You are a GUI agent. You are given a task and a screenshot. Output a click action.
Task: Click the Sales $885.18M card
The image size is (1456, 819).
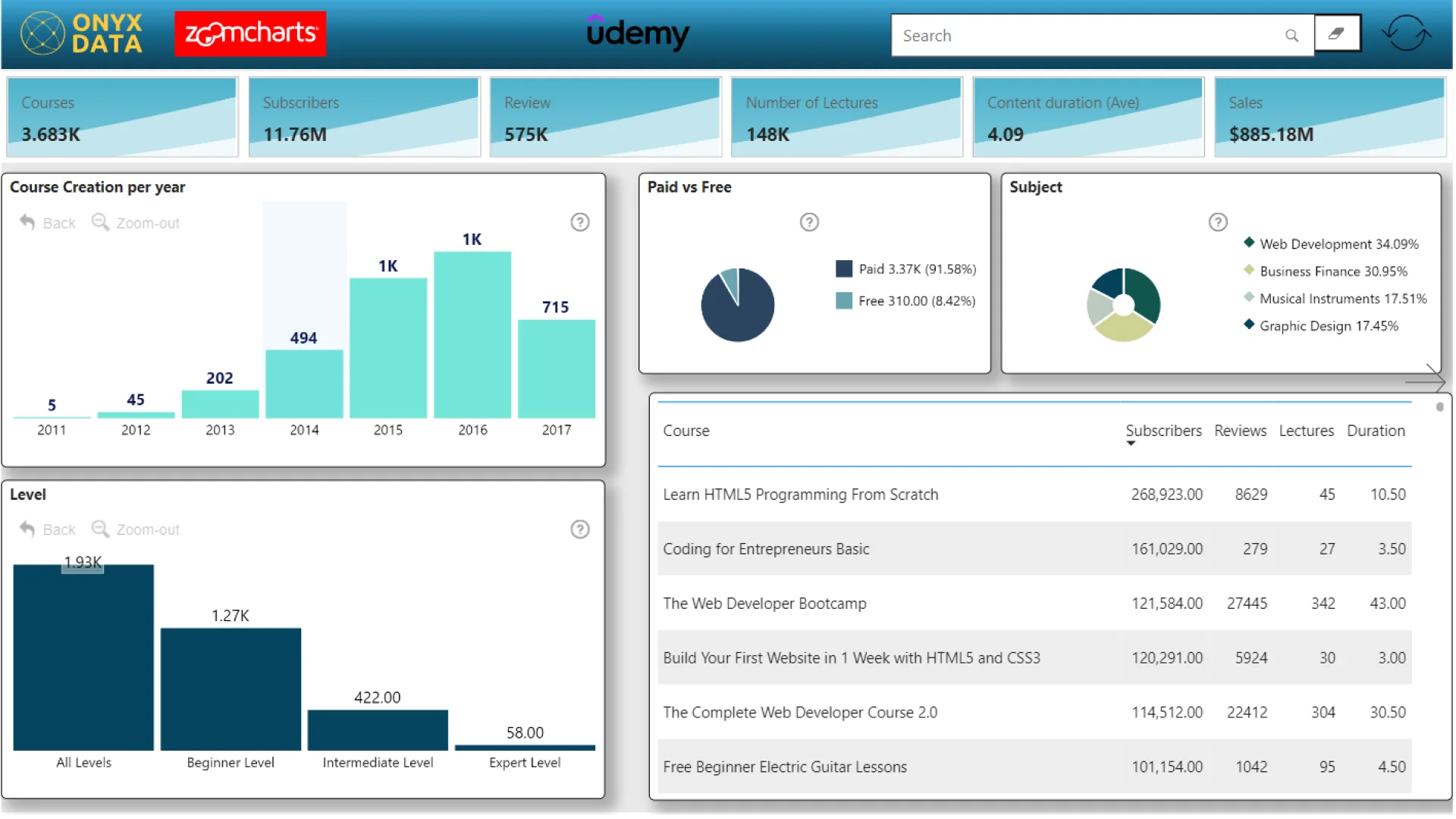(1330, 117)
